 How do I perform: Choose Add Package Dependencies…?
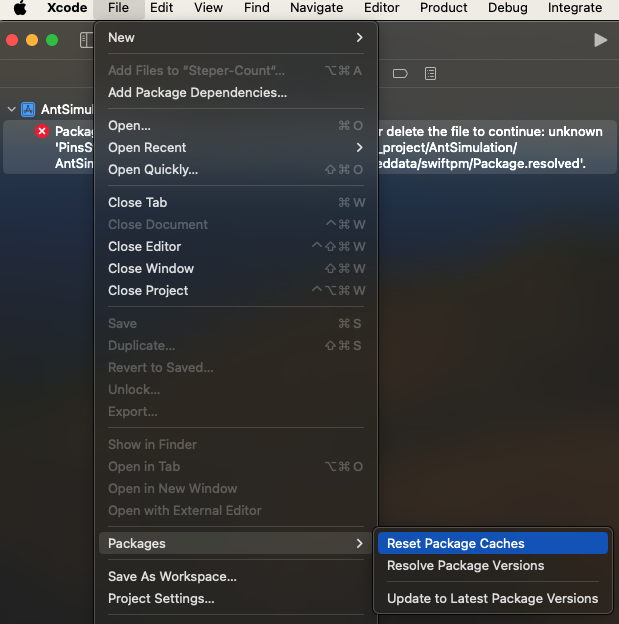pyautogui.click(x=236, y=93)
